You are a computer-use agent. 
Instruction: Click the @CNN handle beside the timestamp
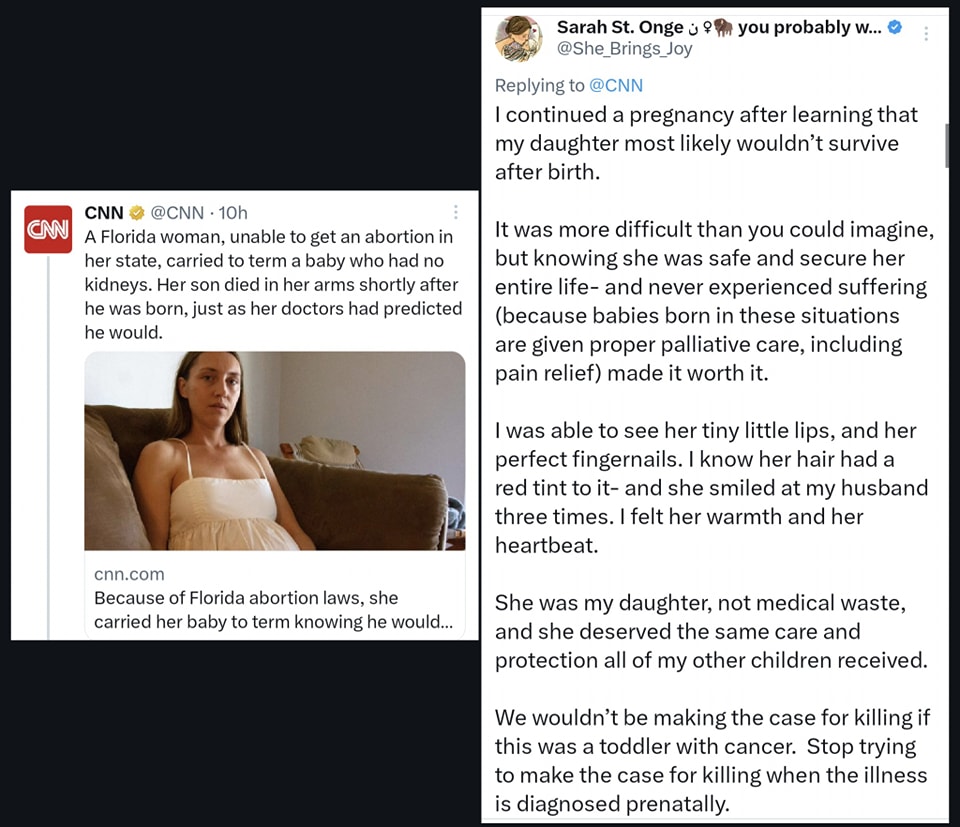pos(177,213)
